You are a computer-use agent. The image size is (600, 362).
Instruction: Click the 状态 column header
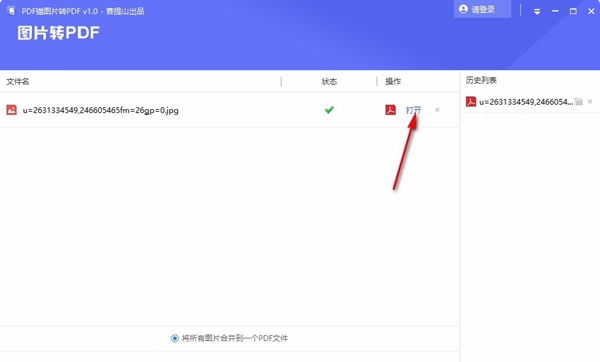pos(329,82)
